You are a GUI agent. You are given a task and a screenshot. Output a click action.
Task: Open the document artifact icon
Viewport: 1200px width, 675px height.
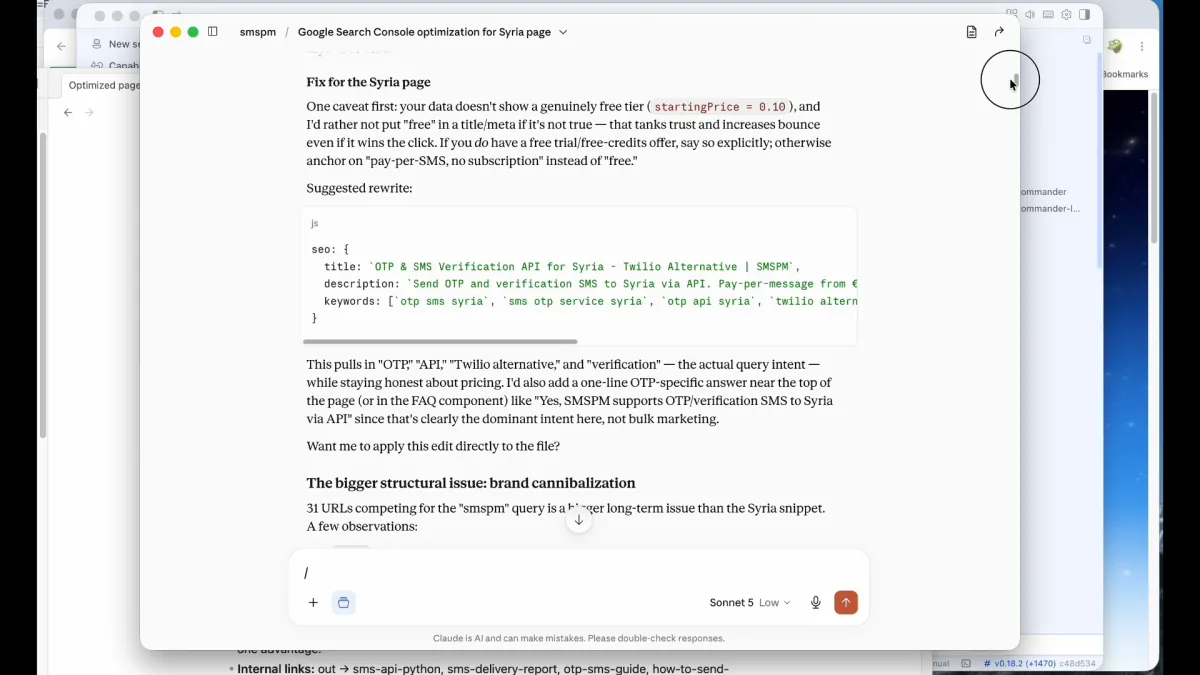971,32
